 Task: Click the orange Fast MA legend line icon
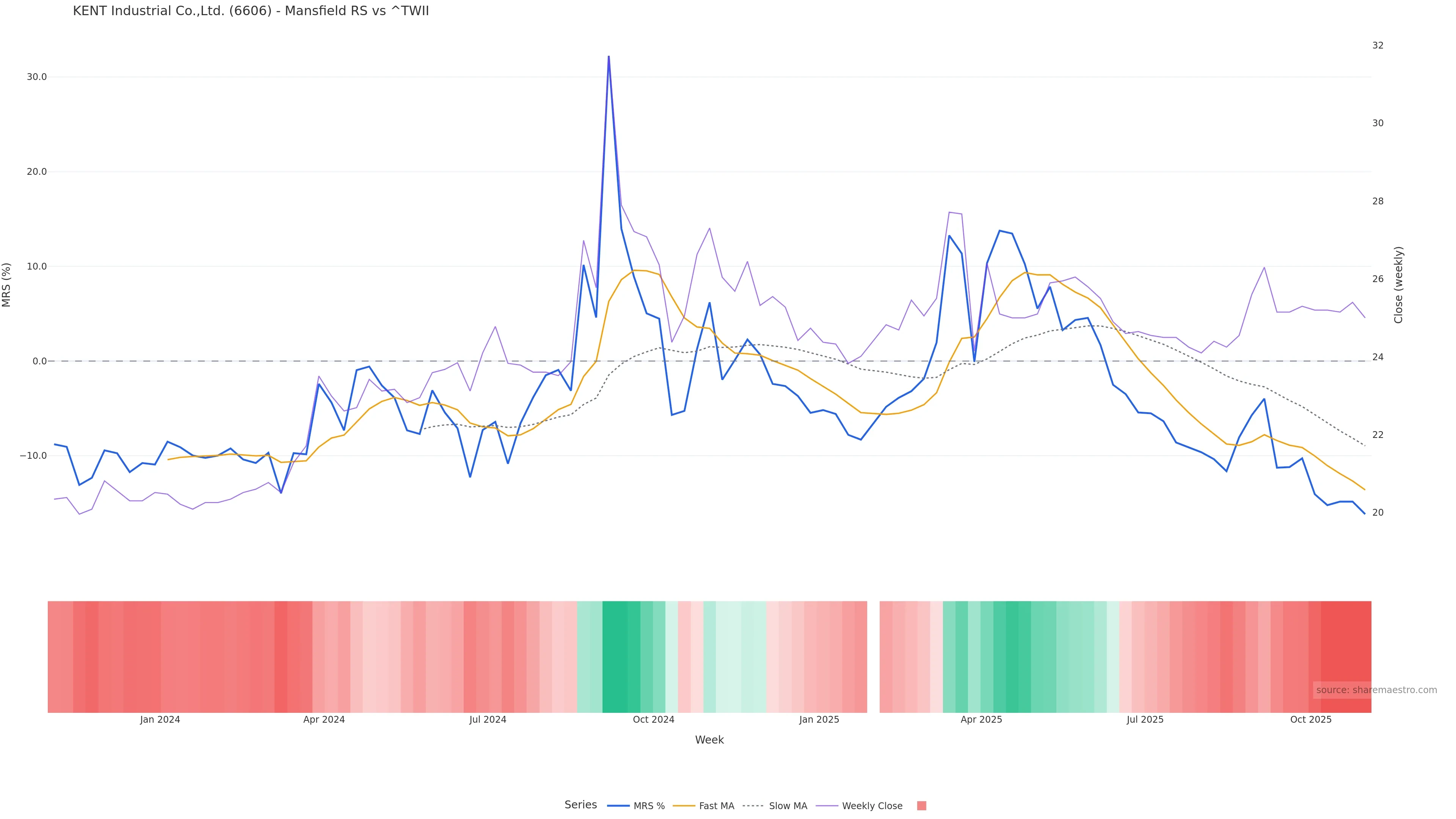[684, 806]
